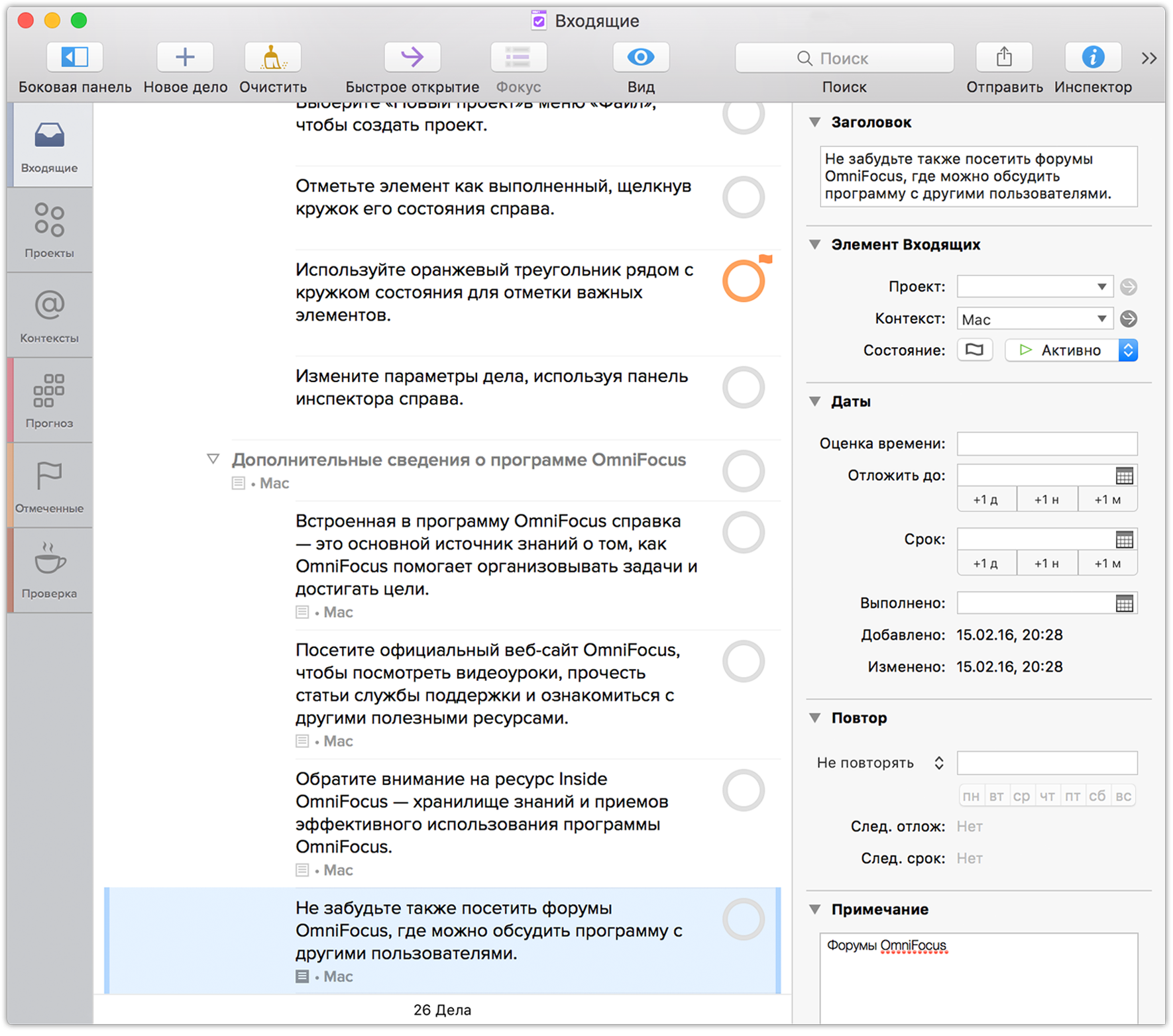The image size is (1173, 1036).
Task: Toggle the flag button beside Состояние
Action: [x=974, y=350]
